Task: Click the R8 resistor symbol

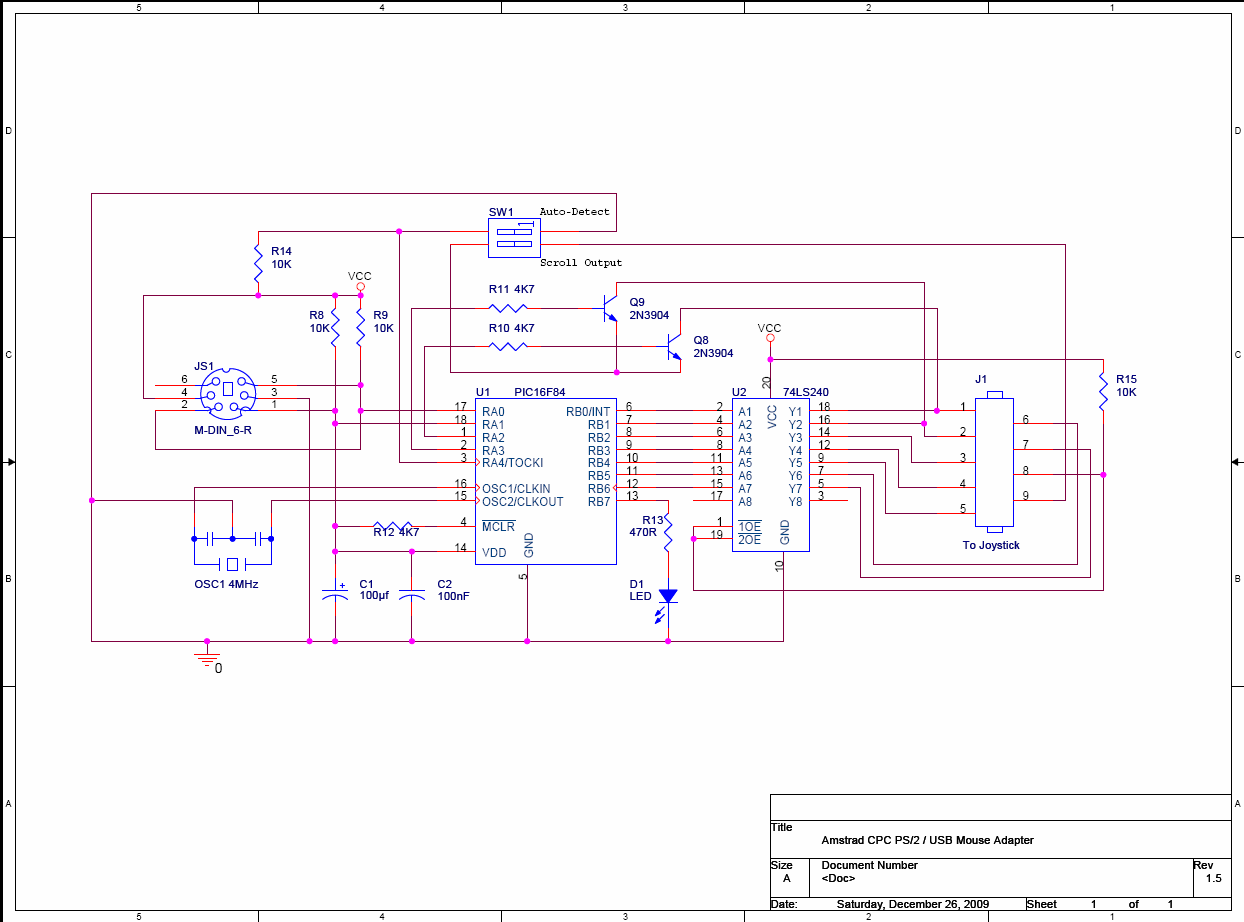Action: point(335,328)
